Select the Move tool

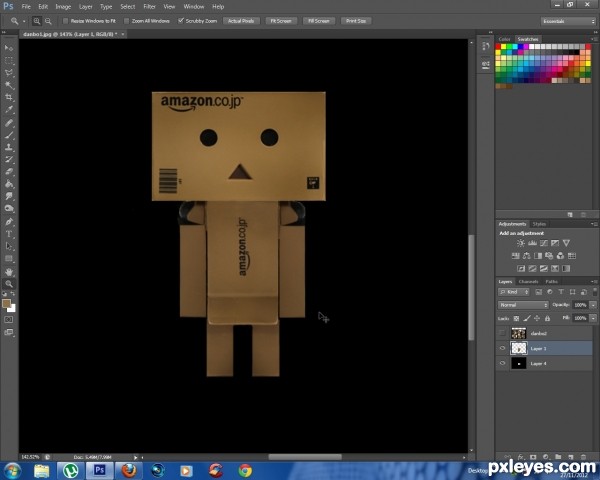coord(9,48)
